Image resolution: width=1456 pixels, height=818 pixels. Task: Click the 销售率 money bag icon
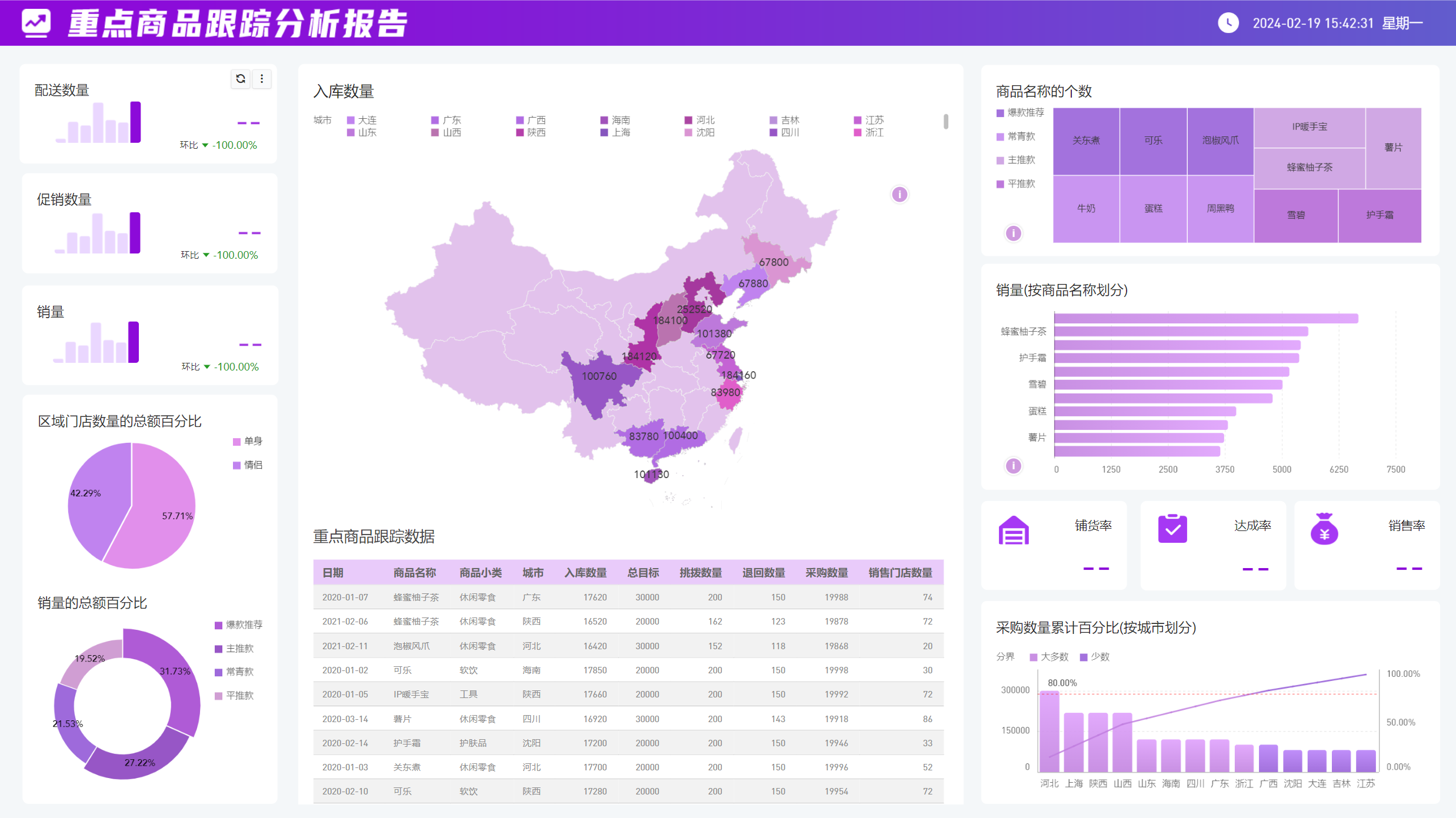1324,529
